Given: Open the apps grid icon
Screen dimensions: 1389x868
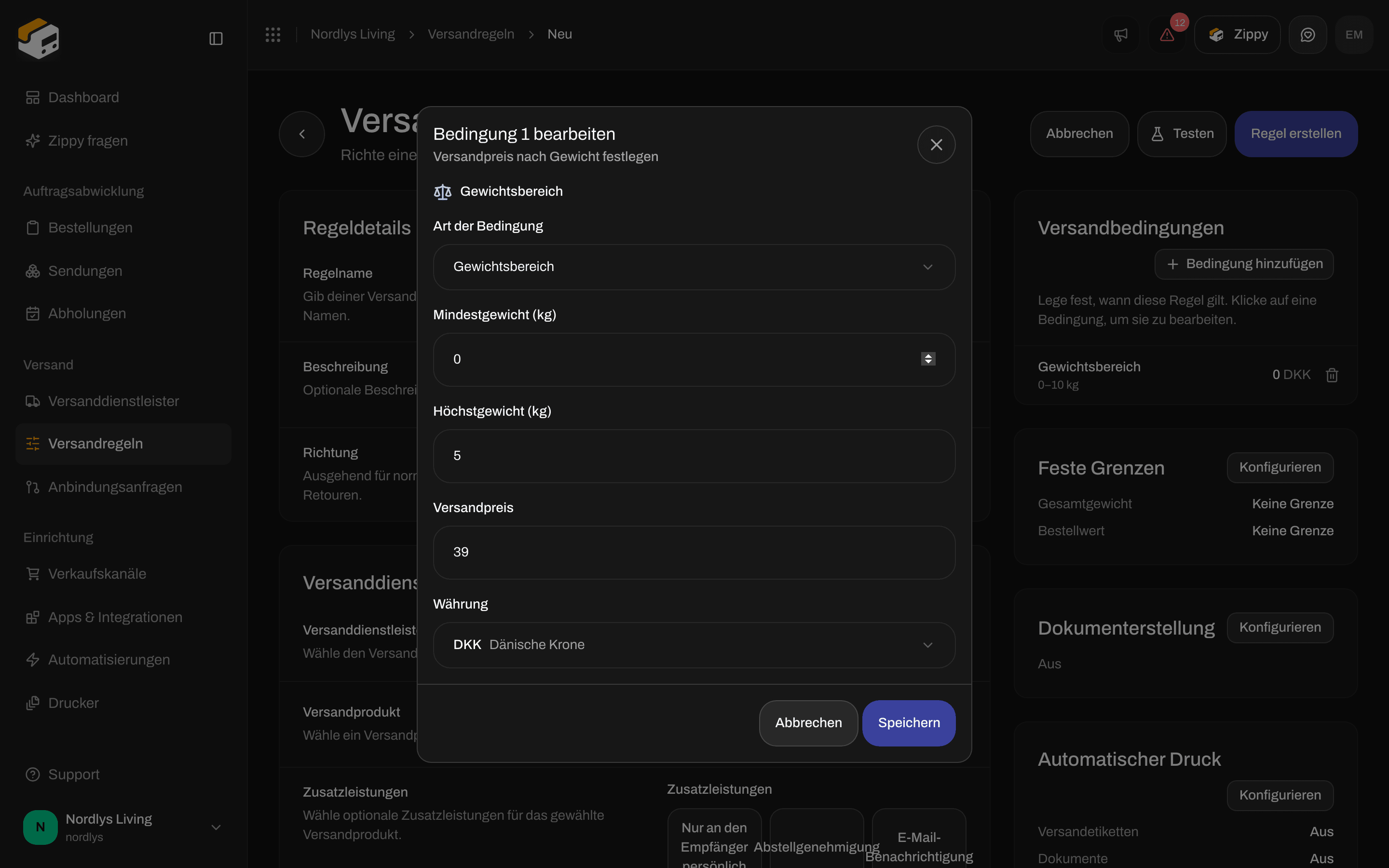Looking at the screenshot, I should (272, 34).
